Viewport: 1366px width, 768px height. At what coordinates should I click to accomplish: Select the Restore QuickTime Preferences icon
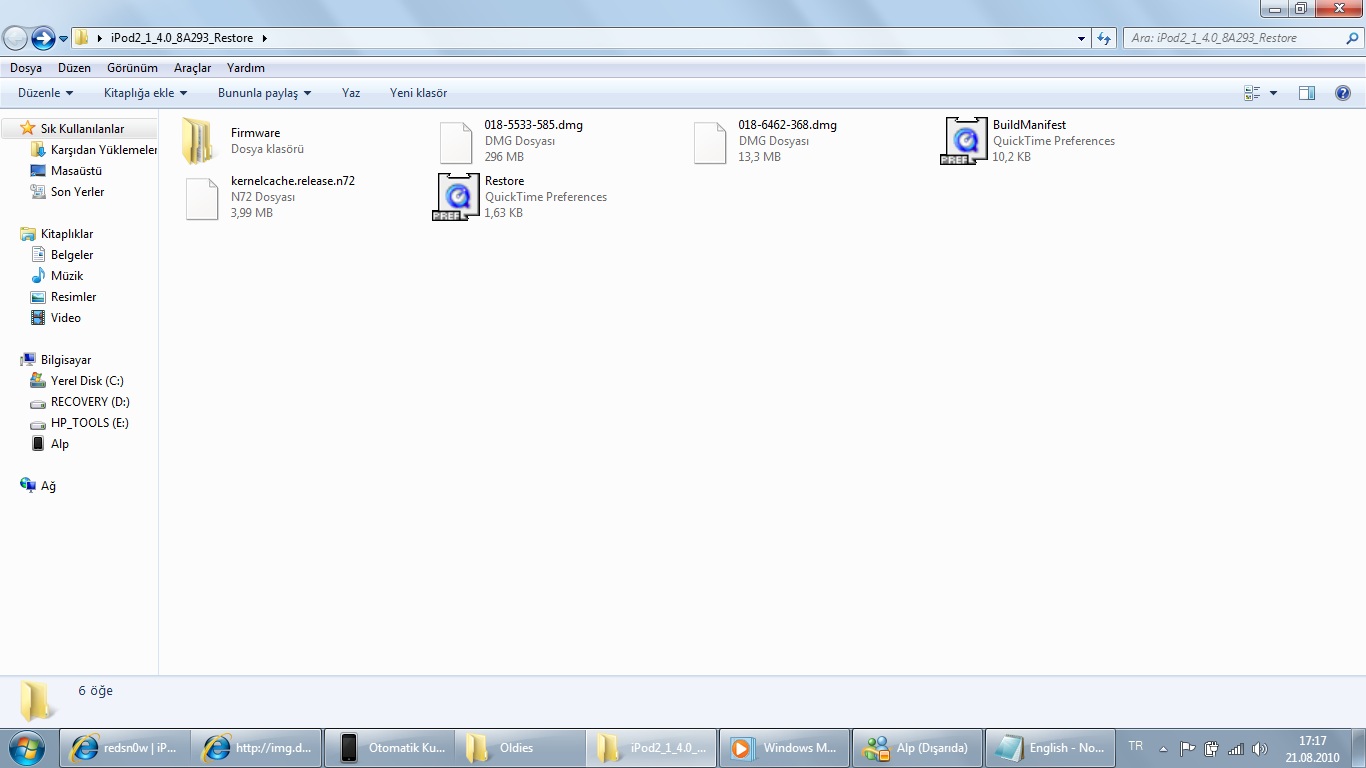coord(456,197)
